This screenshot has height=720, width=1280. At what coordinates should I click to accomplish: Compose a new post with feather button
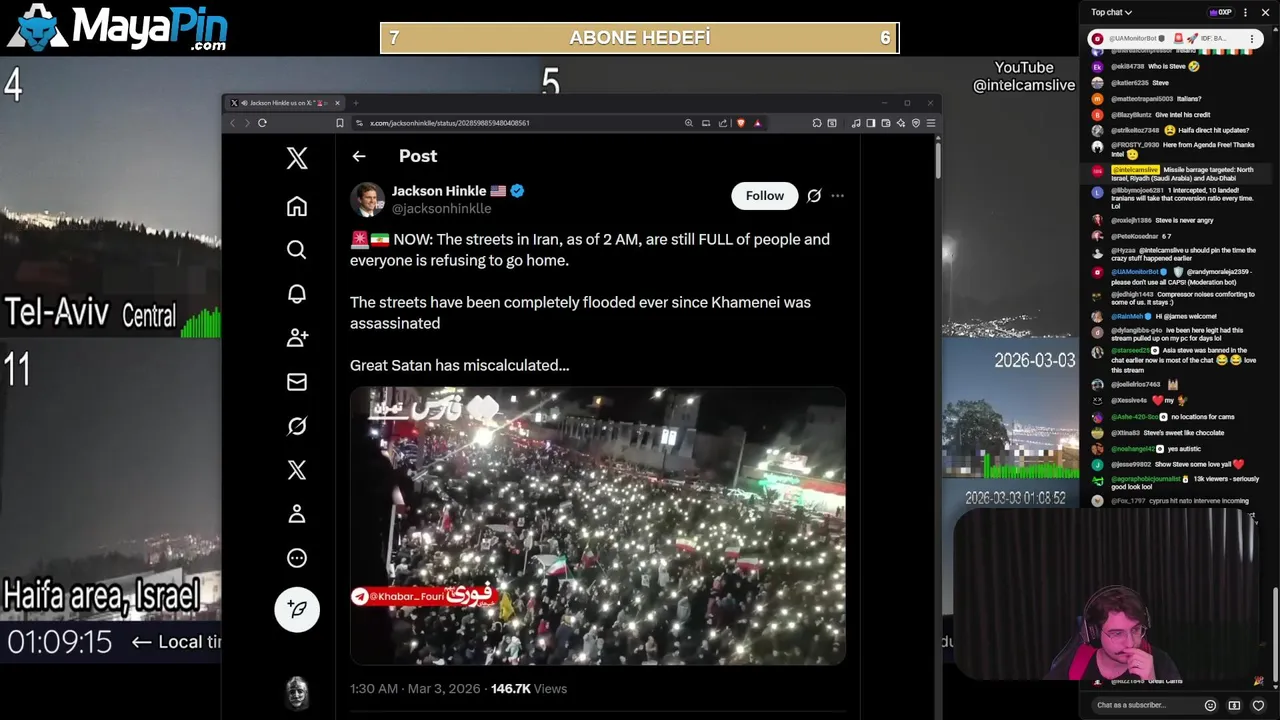tap(297, 609)
